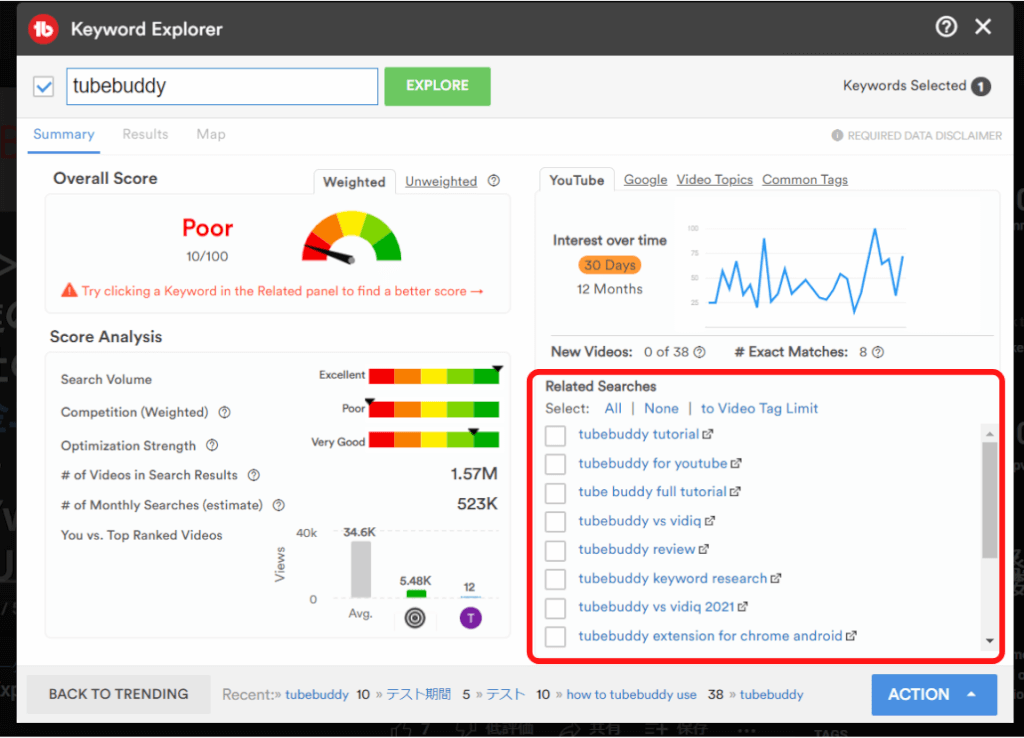This screenshot has width=1024, height=738.
Task: Select the Weighted score tab
Action: [x=354, y=182]
